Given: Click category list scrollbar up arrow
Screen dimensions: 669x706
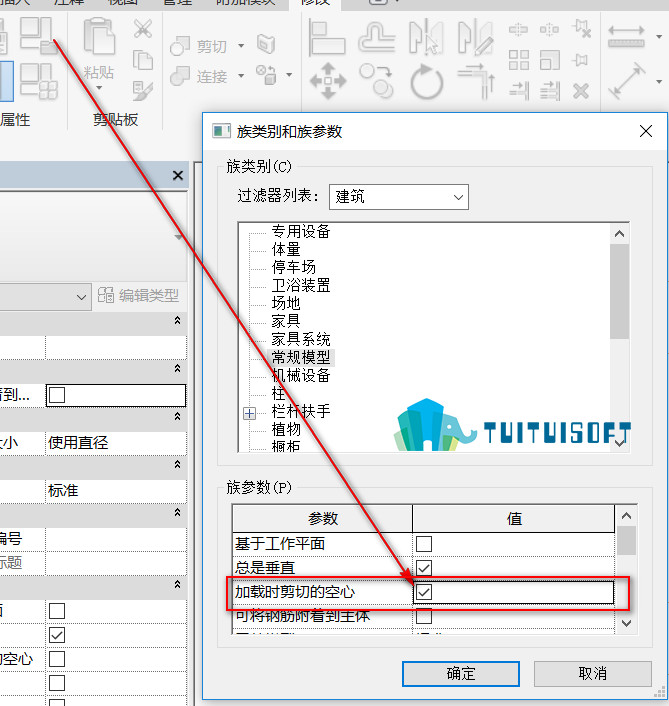Looking at the screenshot, I should 619,234.
